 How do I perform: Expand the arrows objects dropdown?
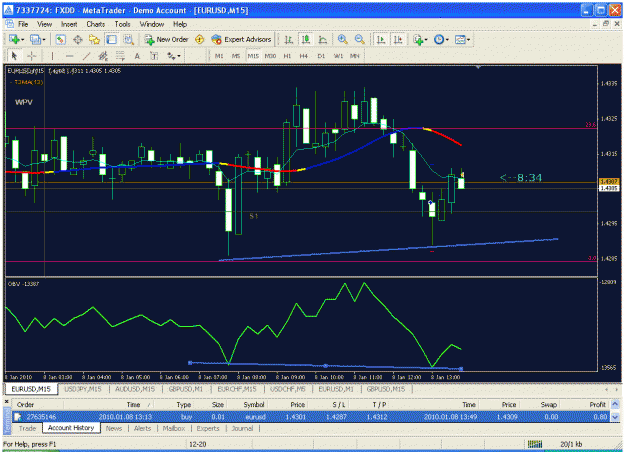[179, 56]
